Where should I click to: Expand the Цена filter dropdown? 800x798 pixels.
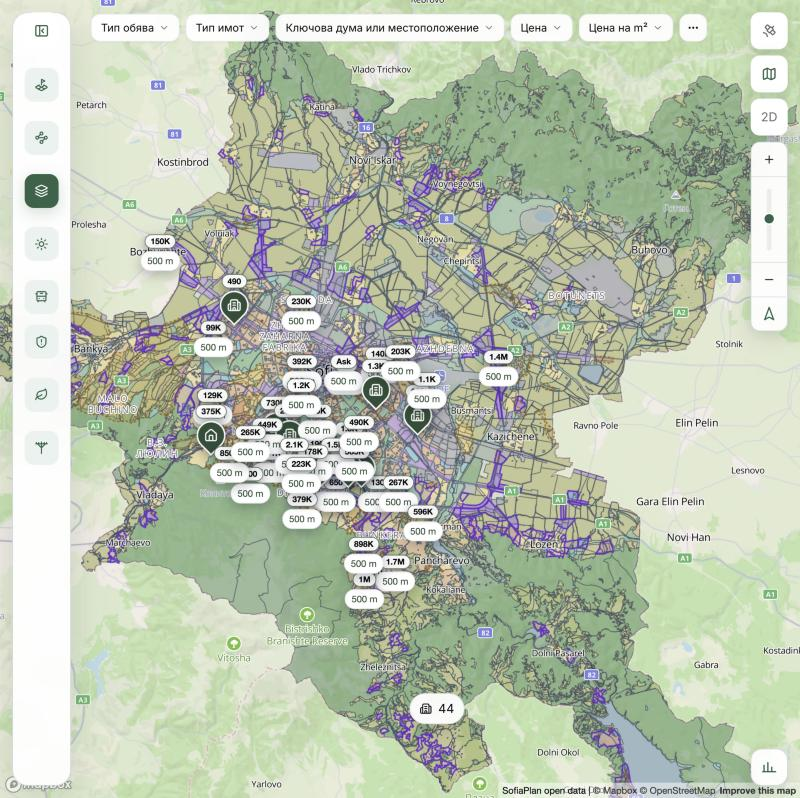541,28
